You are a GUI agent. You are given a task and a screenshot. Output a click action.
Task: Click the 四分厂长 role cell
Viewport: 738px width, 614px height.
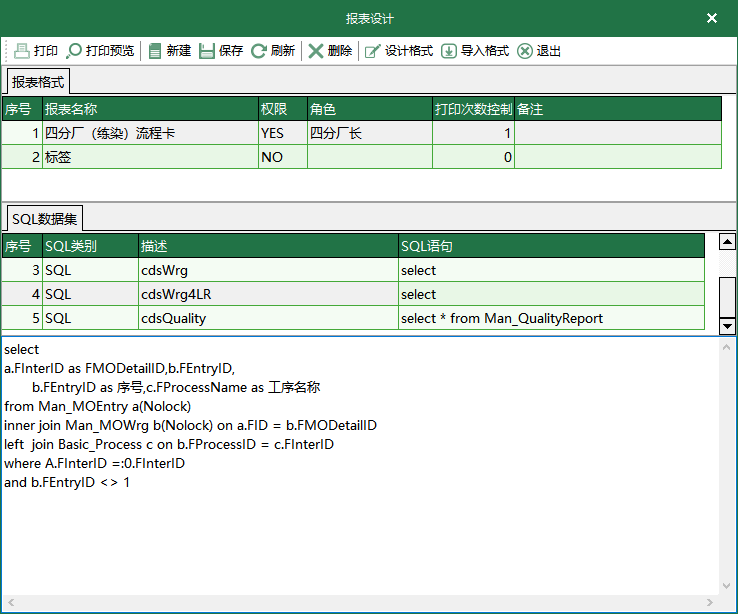tap(369, 133)
